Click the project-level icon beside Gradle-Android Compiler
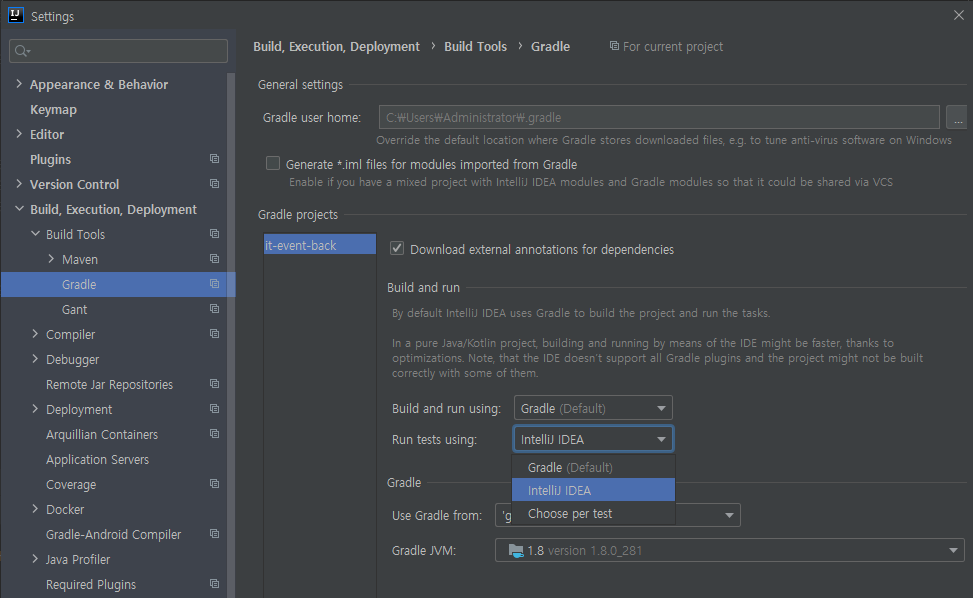 215,533
